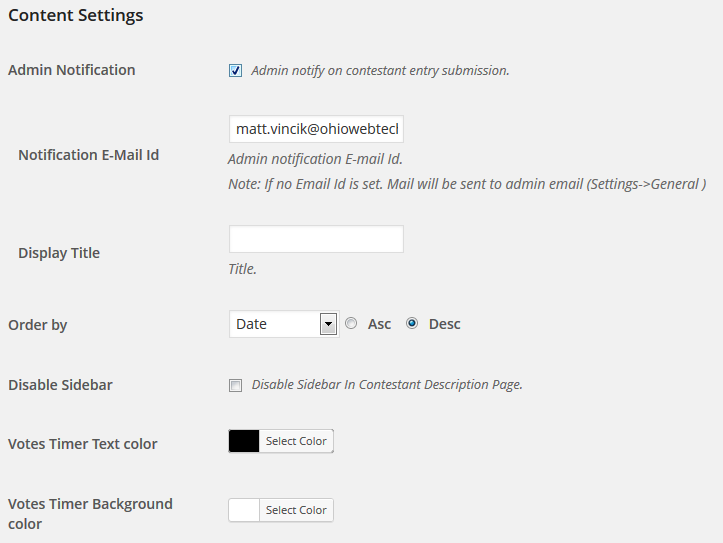This screenshot has width=723, height=543.
Task: Click Select Color for Timer Background color
Action: [x=296, y=510]
